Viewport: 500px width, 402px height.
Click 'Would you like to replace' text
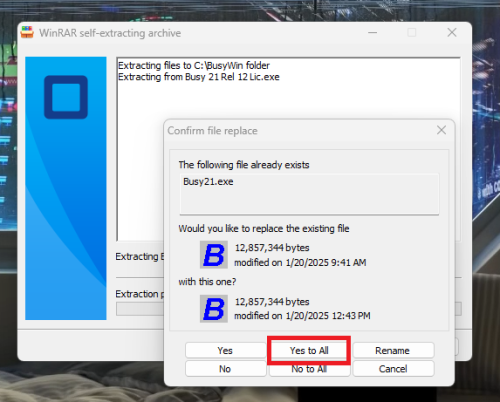pyautogui.click(x=232, y=229)
